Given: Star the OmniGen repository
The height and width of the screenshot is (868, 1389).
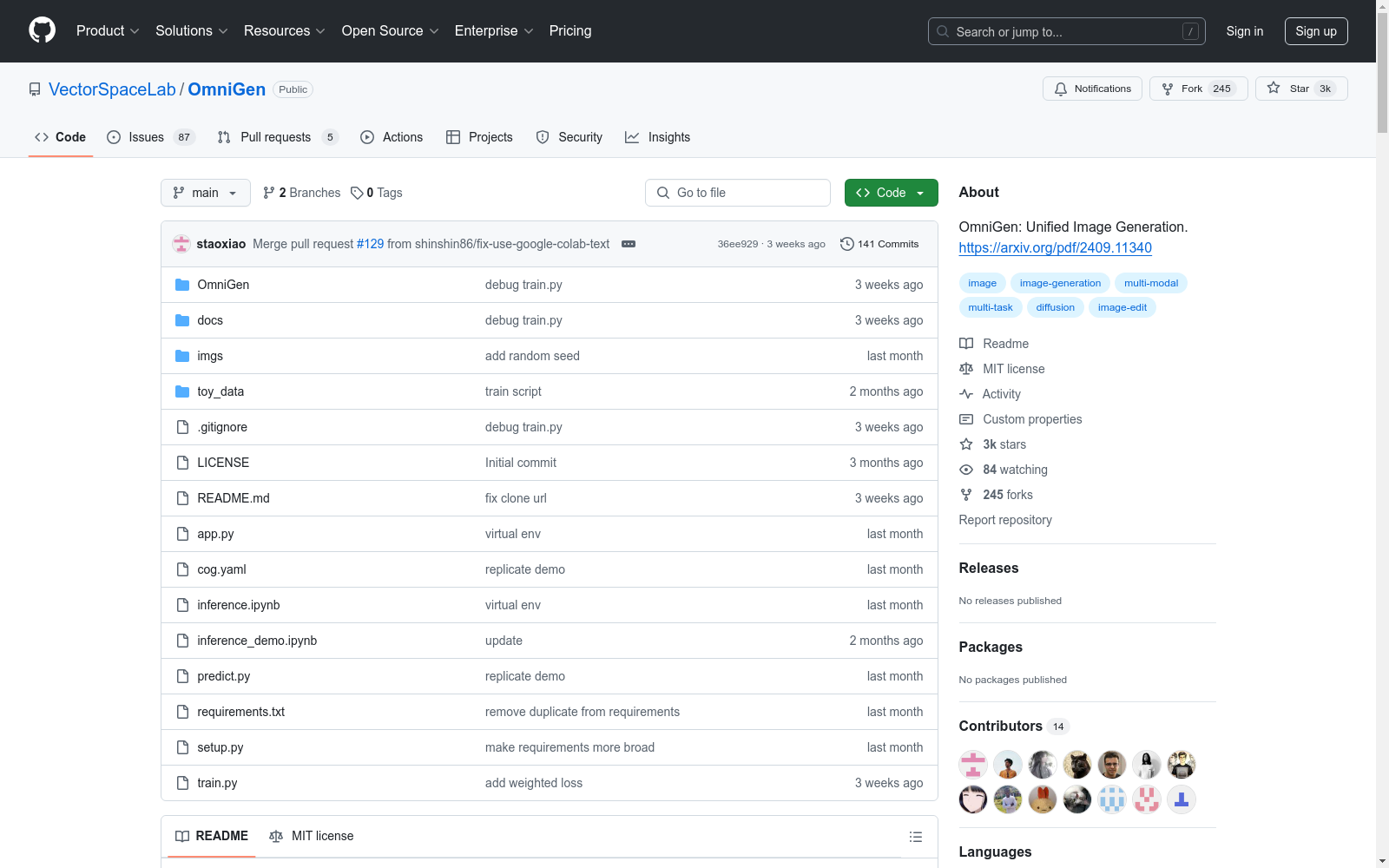Looking at the screenshot, I should [x=1301, y=89].
